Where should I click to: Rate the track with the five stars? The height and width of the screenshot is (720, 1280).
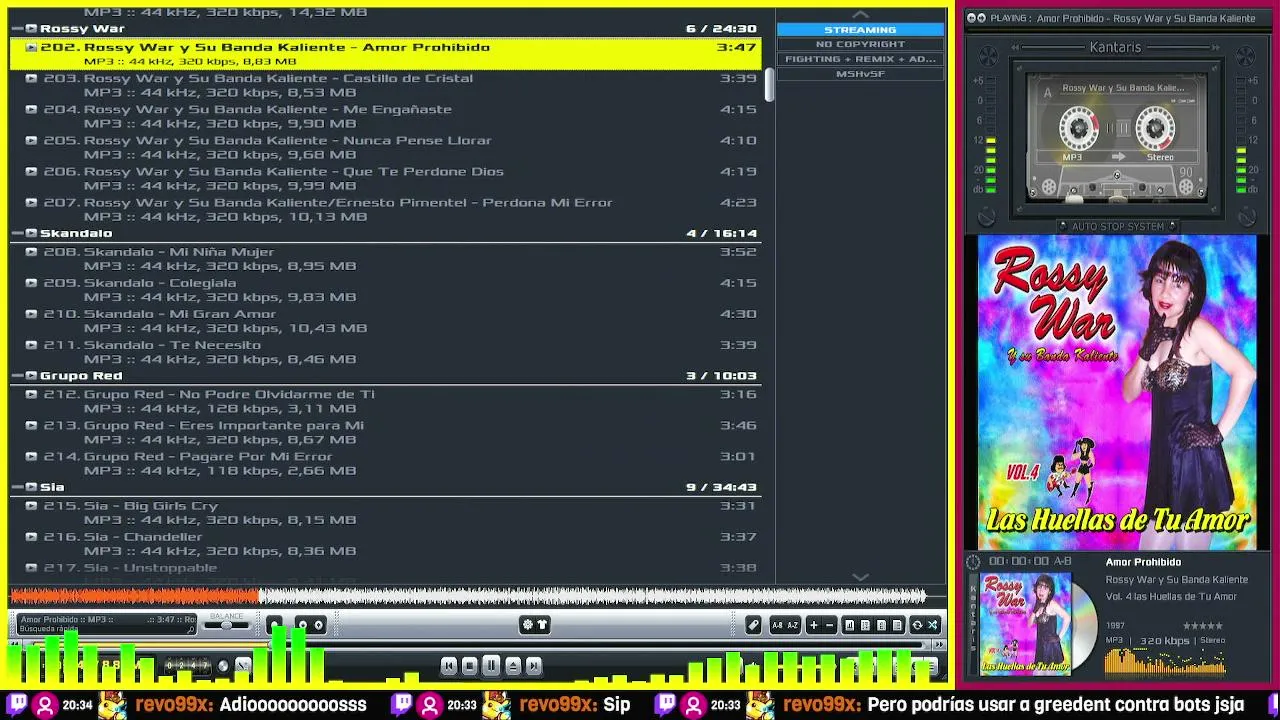[x=1203, y=626]
